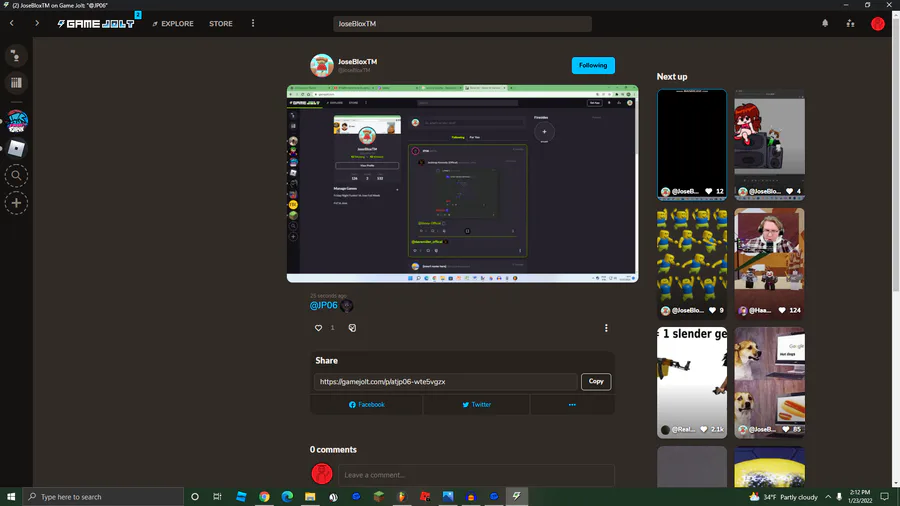Open the Roblox community icon

[17, 149]
